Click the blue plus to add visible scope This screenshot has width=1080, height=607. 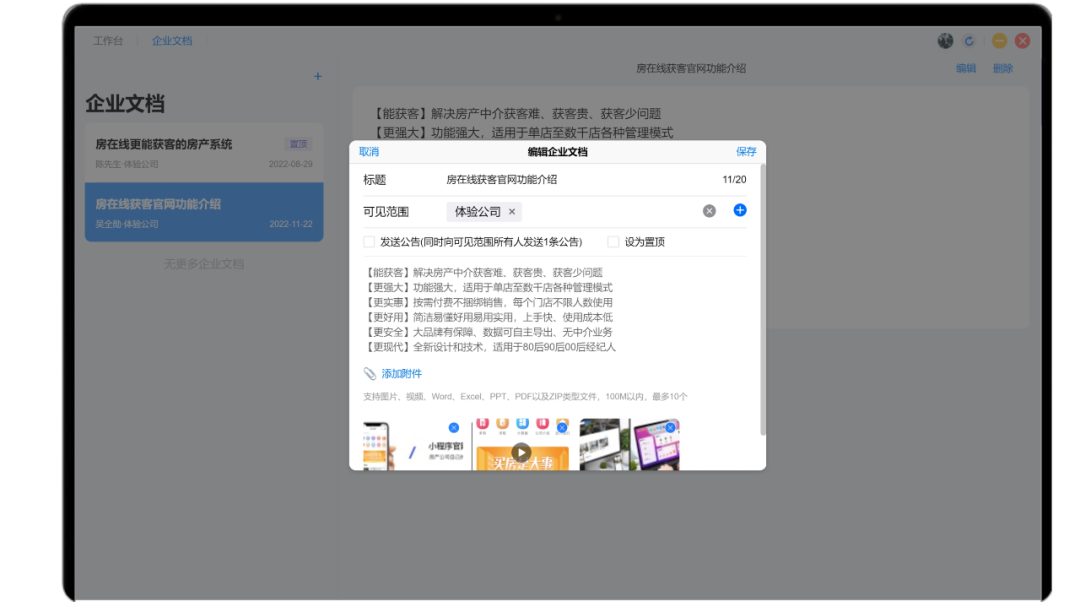coord(740,210)
